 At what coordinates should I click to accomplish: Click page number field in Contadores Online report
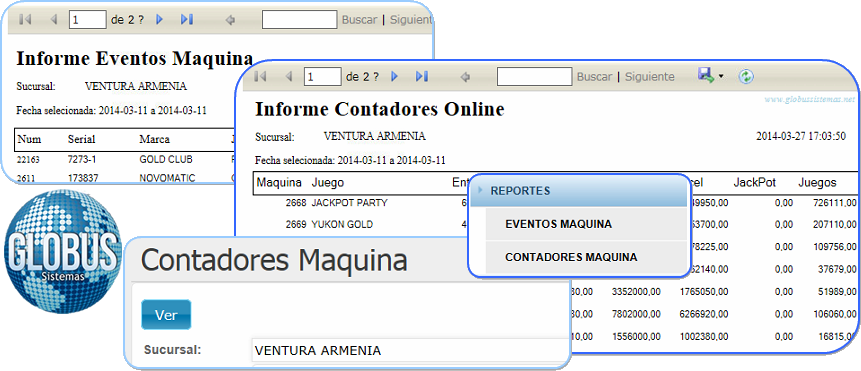[322, 77]
